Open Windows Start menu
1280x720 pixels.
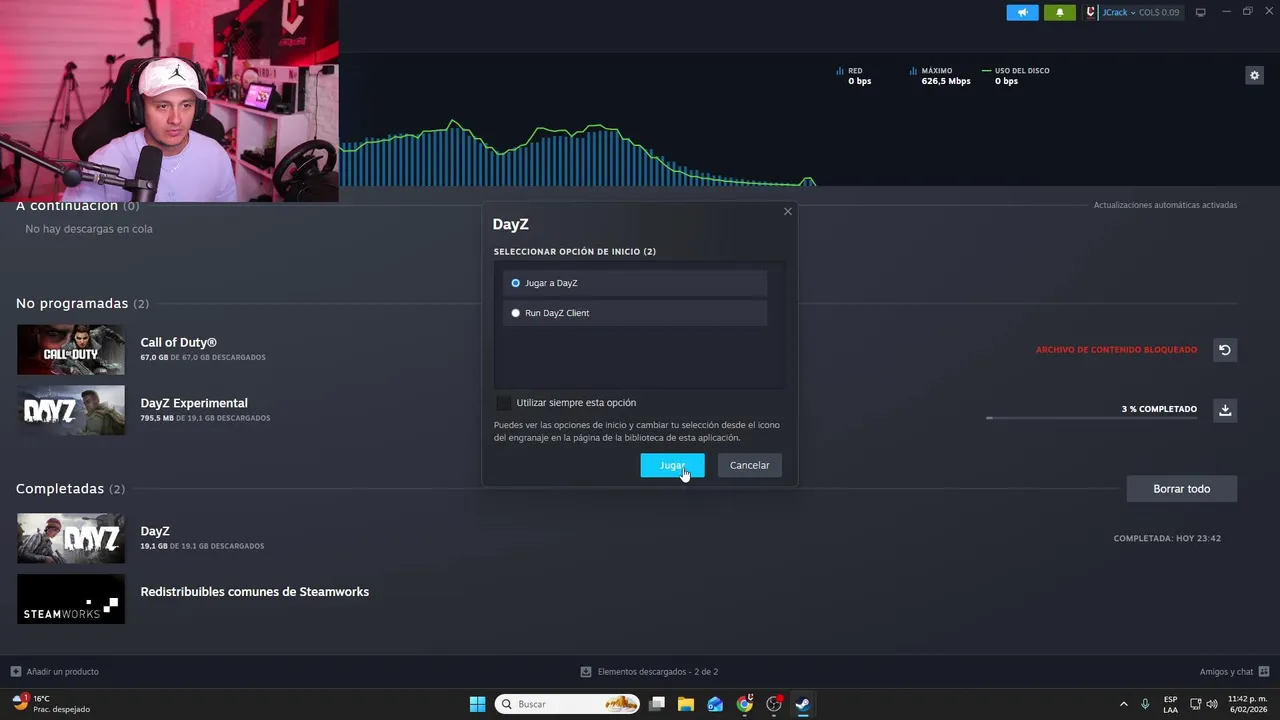[477, 704]
